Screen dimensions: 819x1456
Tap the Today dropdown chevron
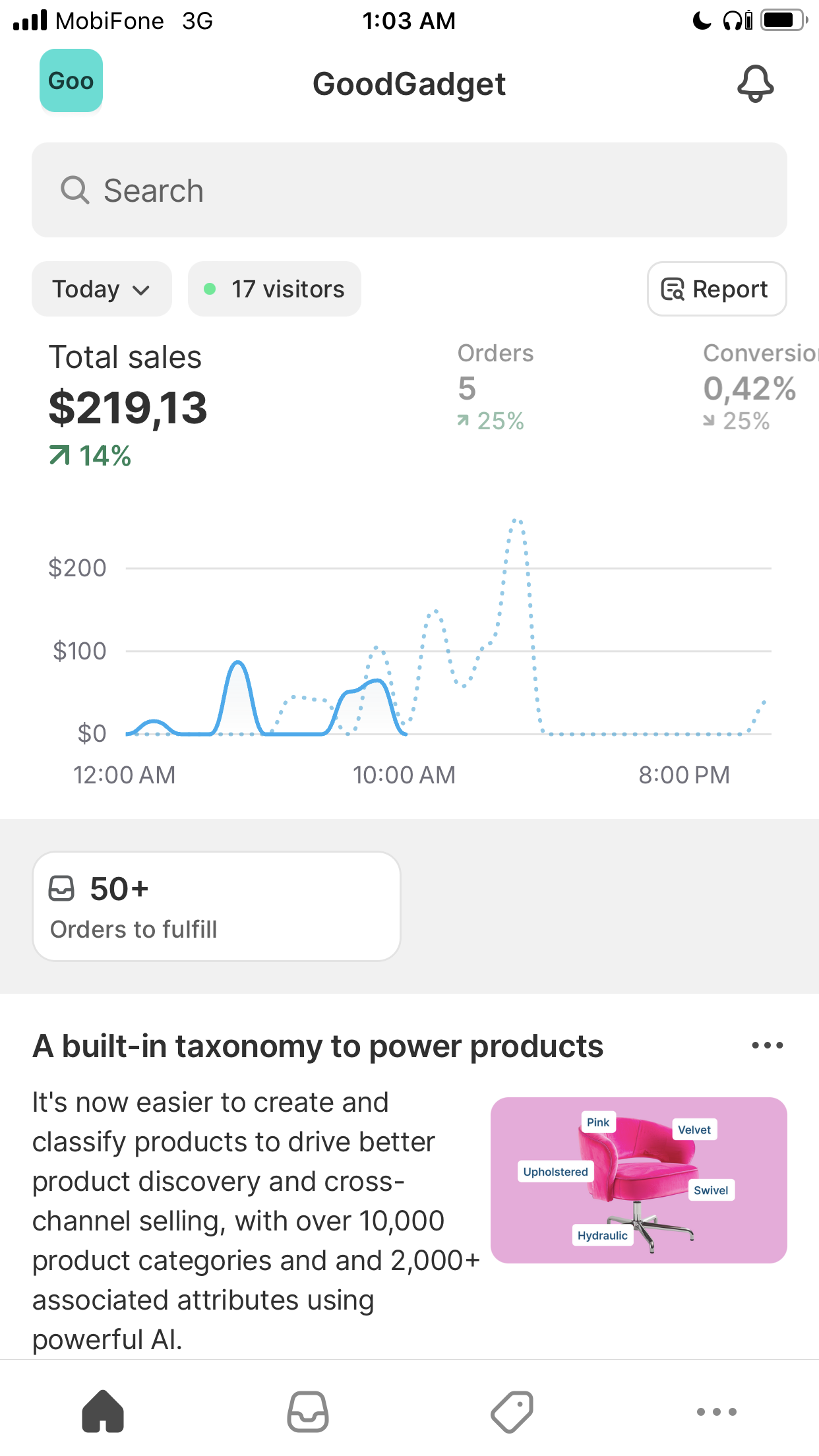click(x=141, y=290)
